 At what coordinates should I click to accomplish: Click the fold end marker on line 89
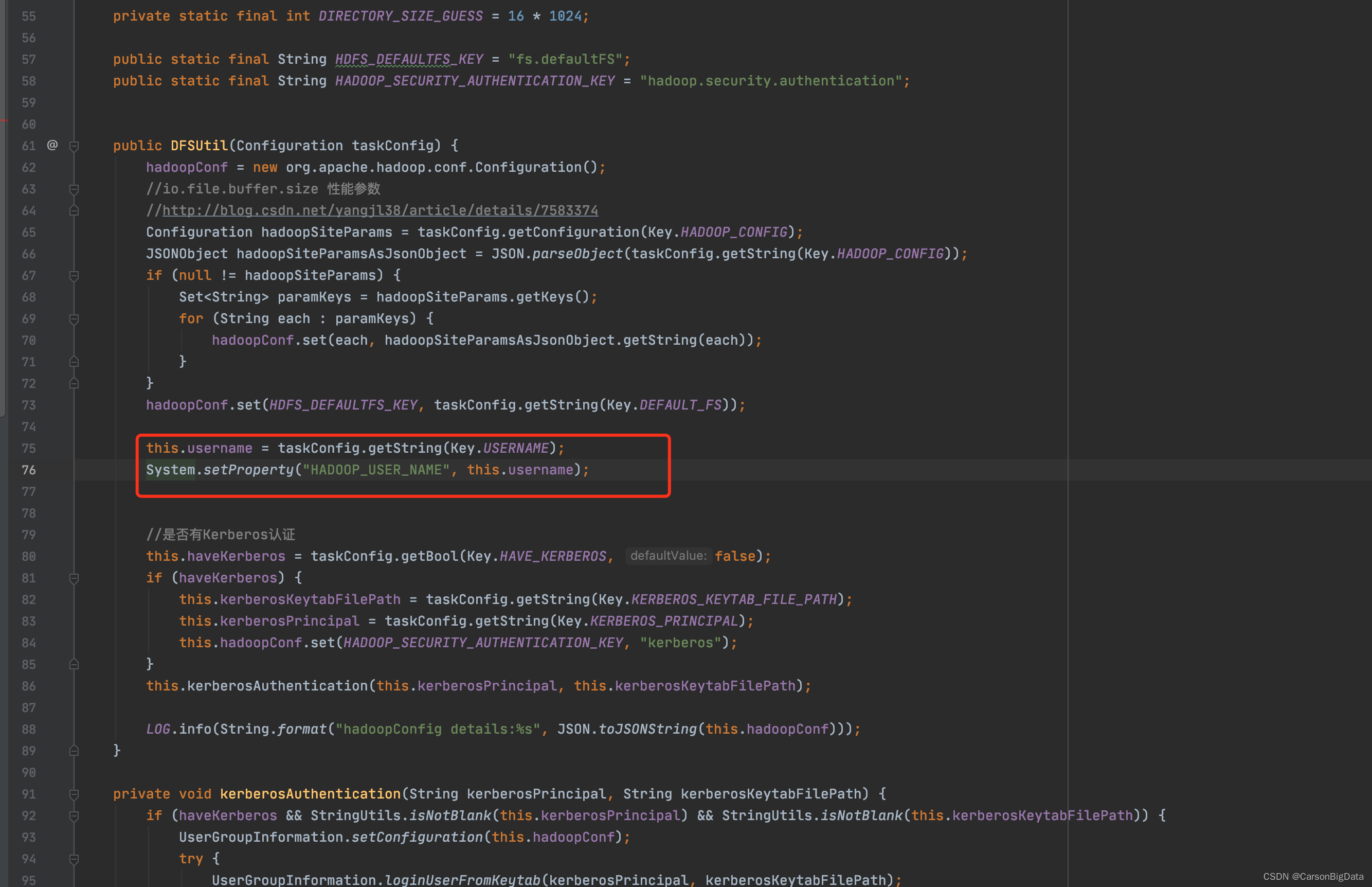(74, 751)
